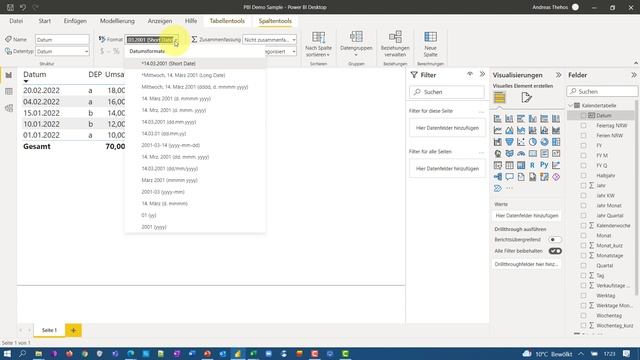Switch to the report view icon in sidebar
The width and height of the screenshot is (640, 360).
(9, 75)
